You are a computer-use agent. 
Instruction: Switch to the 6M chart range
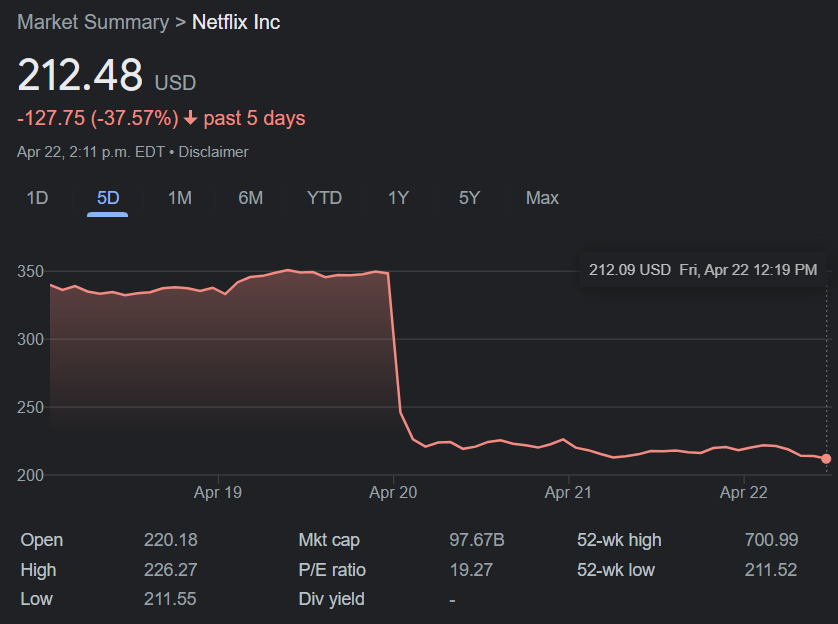[x=251, y=198]
